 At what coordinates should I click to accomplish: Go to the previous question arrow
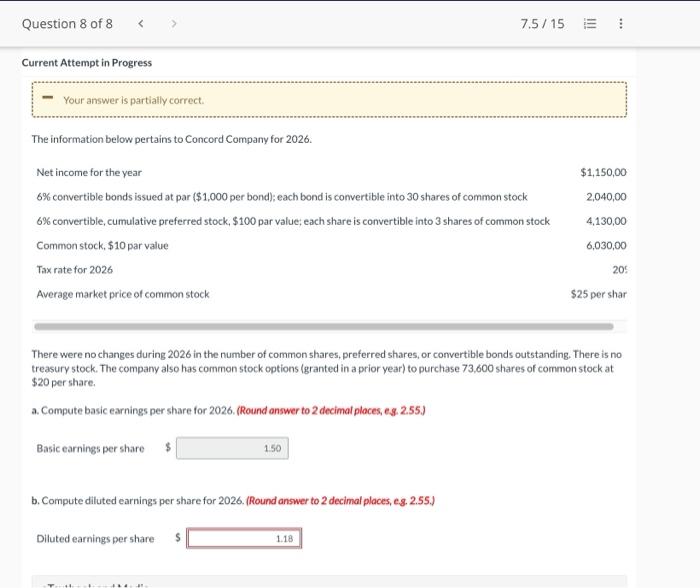pos(141,24)
